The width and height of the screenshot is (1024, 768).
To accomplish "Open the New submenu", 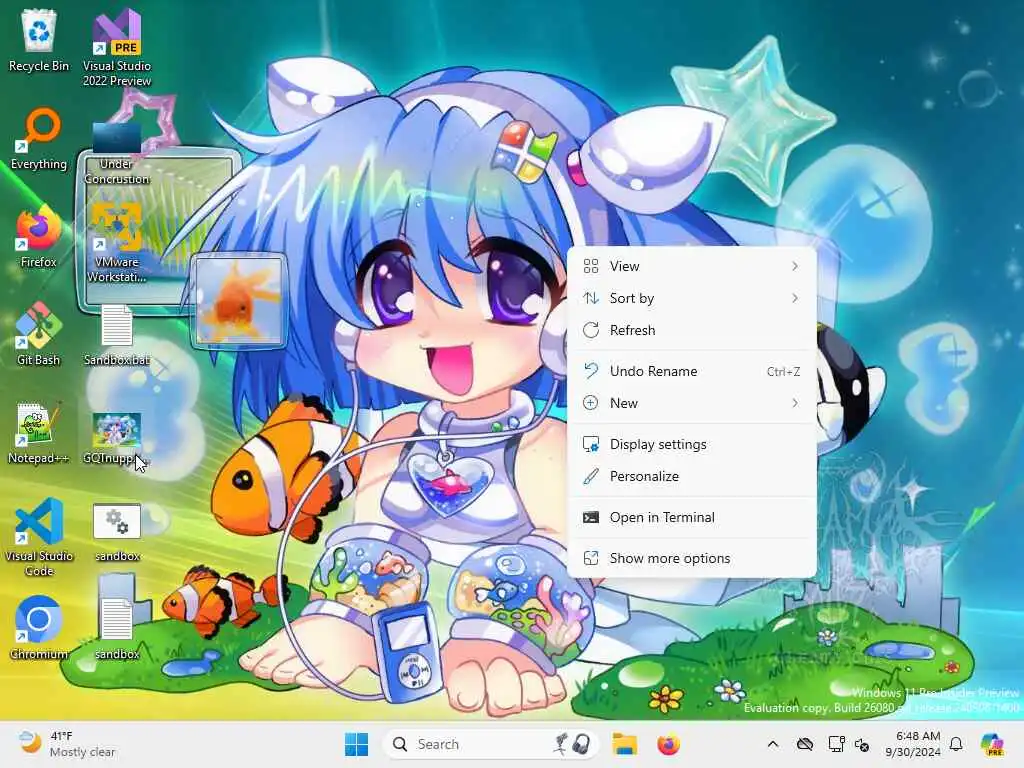I will tap(692, 403).
